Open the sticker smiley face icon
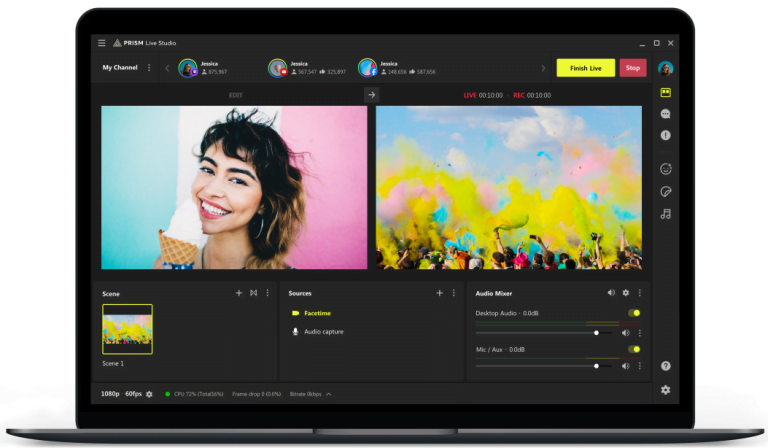The image size is (768, 448). tap(665, 169)
